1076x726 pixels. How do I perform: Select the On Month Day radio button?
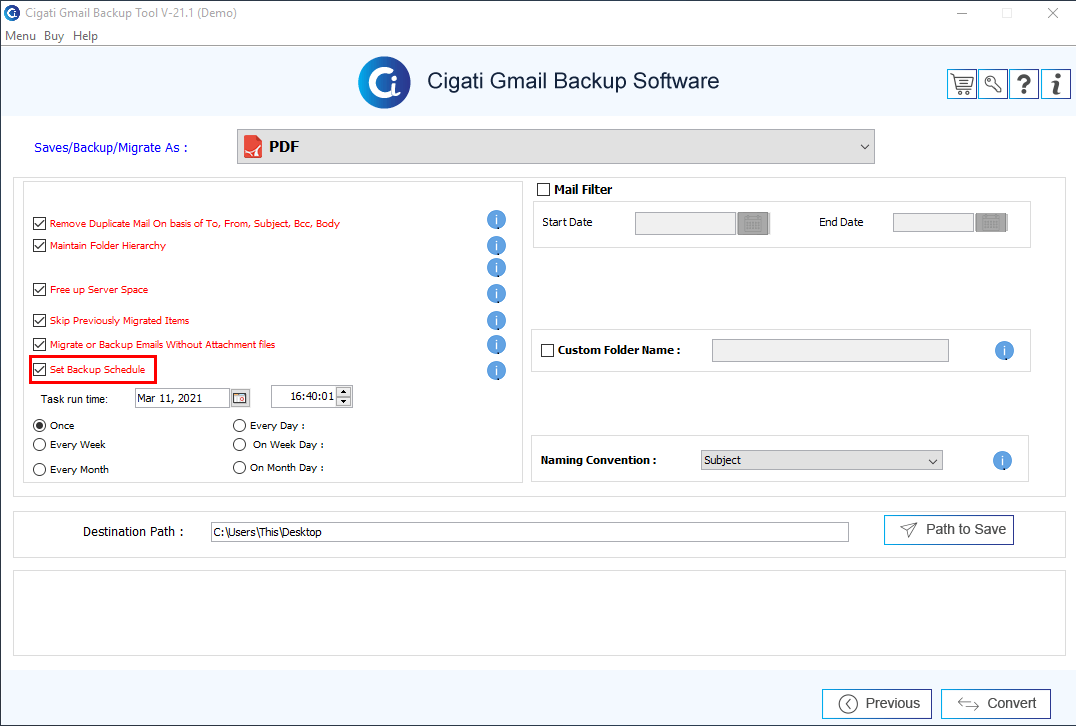tap(239, 467)
